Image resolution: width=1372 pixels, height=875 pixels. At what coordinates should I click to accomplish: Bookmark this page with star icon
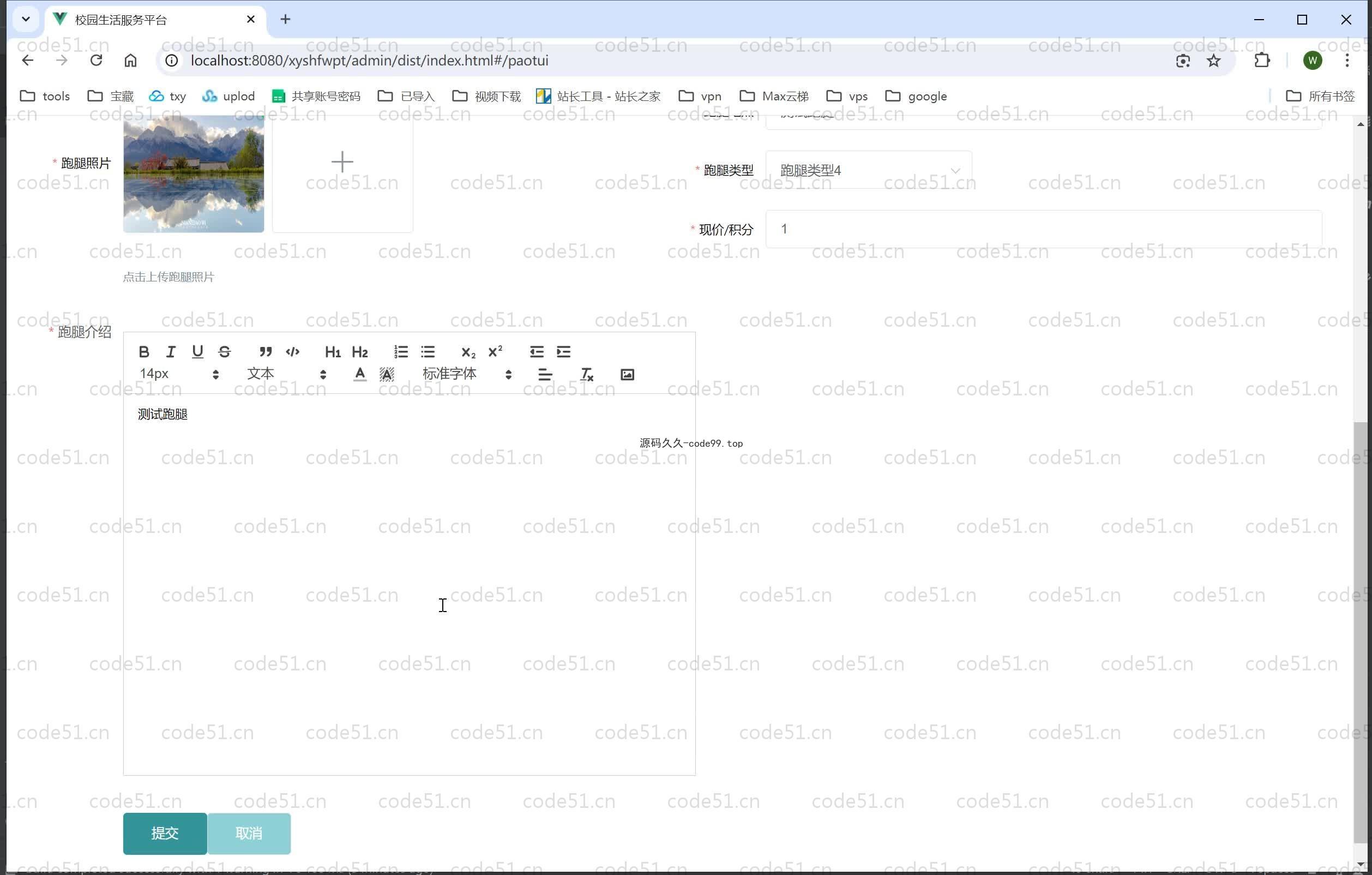(1214, 61)
